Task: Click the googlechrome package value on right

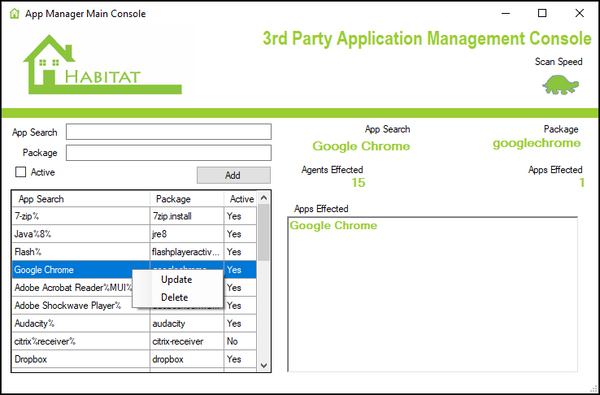Action: (x=536, y=144)
